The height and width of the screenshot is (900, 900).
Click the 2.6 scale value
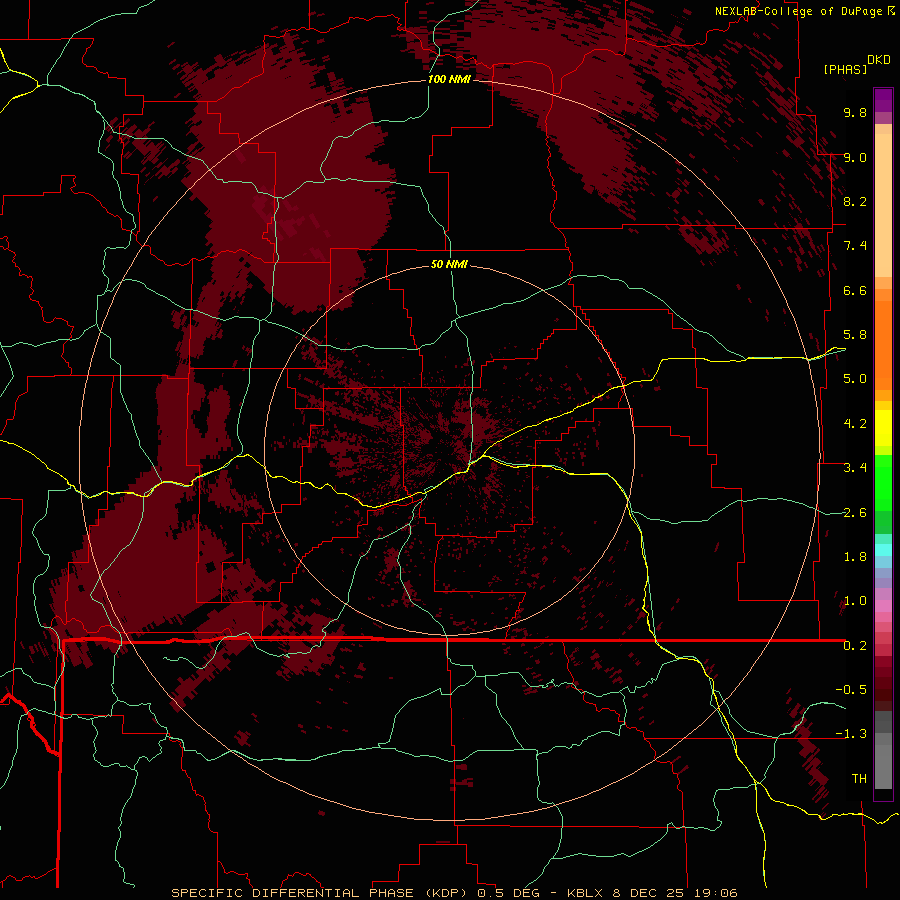pos(855,513)
